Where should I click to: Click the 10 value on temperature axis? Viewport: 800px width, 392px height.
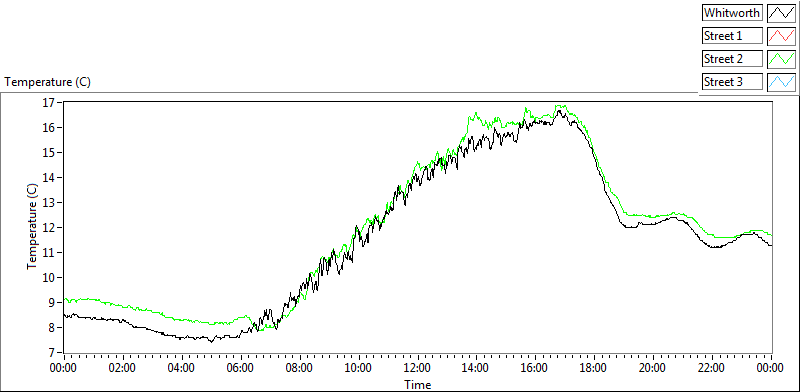click(x=48, y=278)
